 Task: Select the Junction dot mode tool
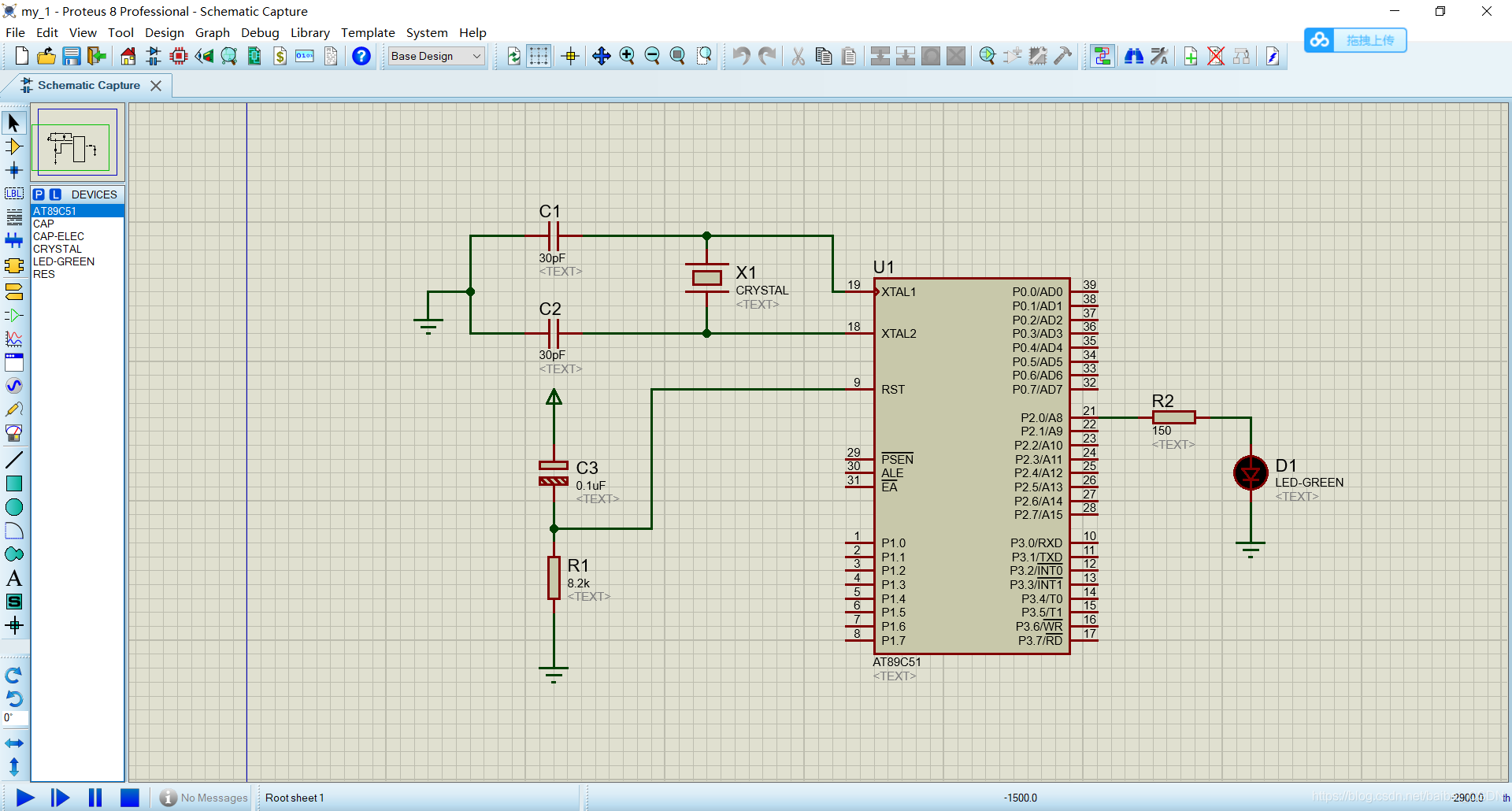[13, 170]
